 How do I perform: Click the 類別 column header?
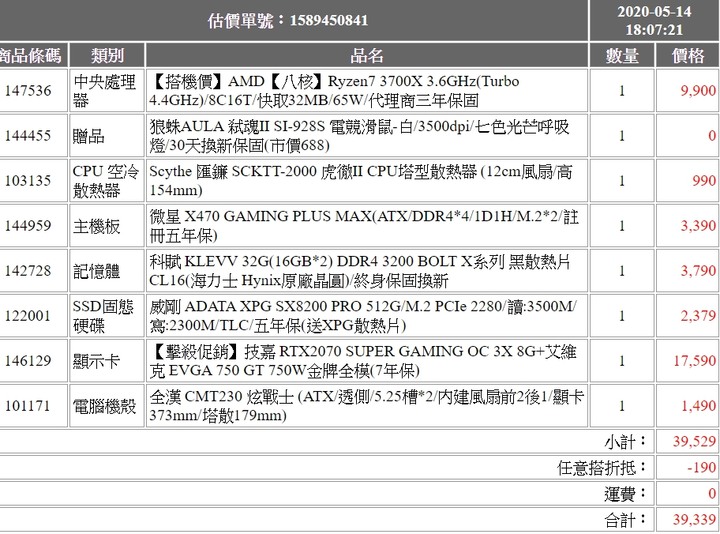pos(107,56)
